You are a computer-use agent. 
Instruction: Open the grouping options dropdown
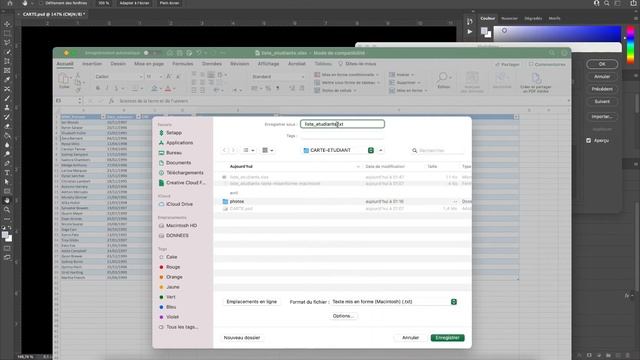(x=267, y=151)
